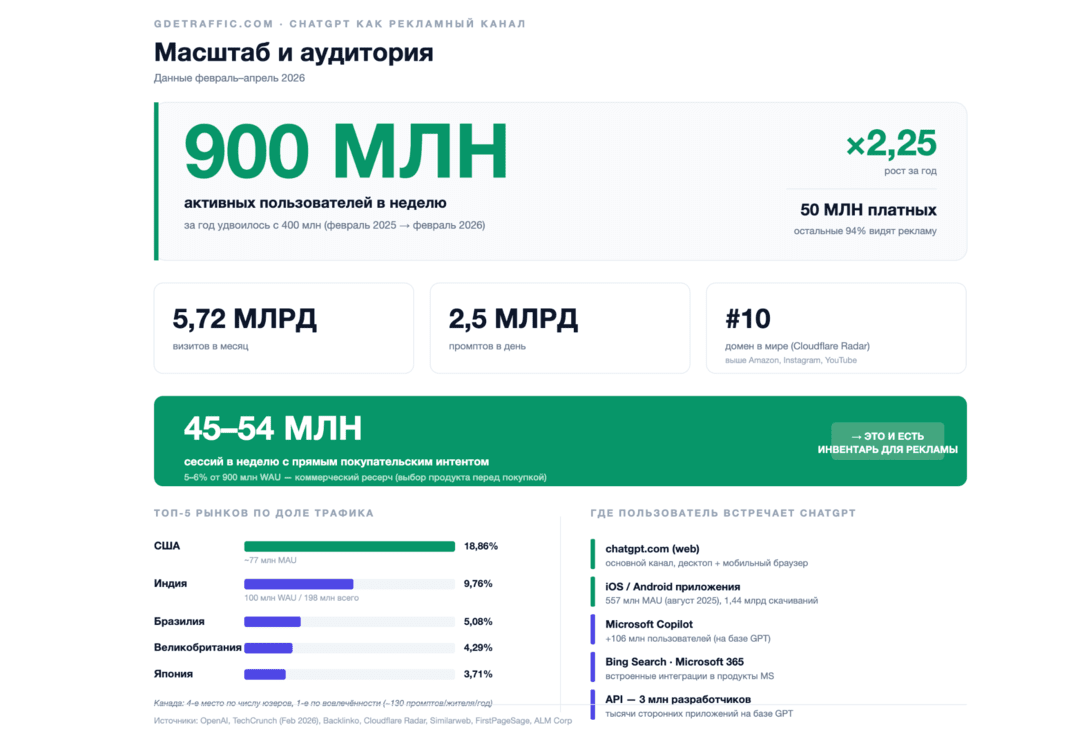Screen dimensions: 1080x742
Task: Click "ТОП-5 РЫНКОВ ПО ДОЛЕ ТРАФИКА" heading
Action: [264, 513]
